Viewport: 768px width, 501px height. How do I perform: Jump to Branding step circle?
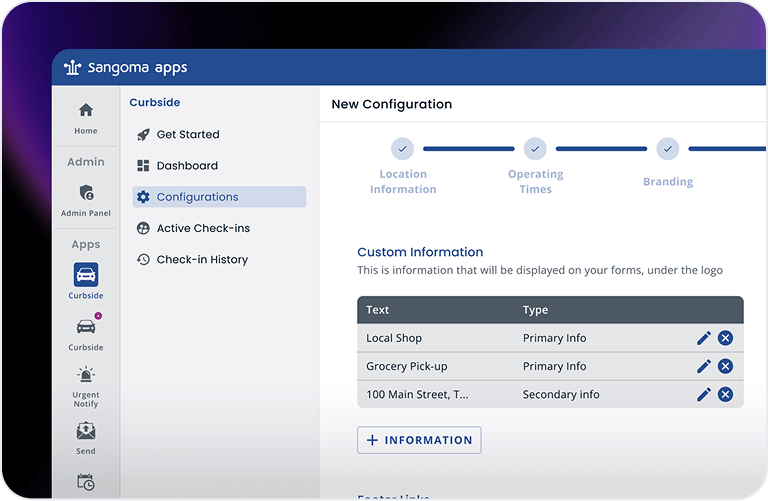tap(668, 149)
